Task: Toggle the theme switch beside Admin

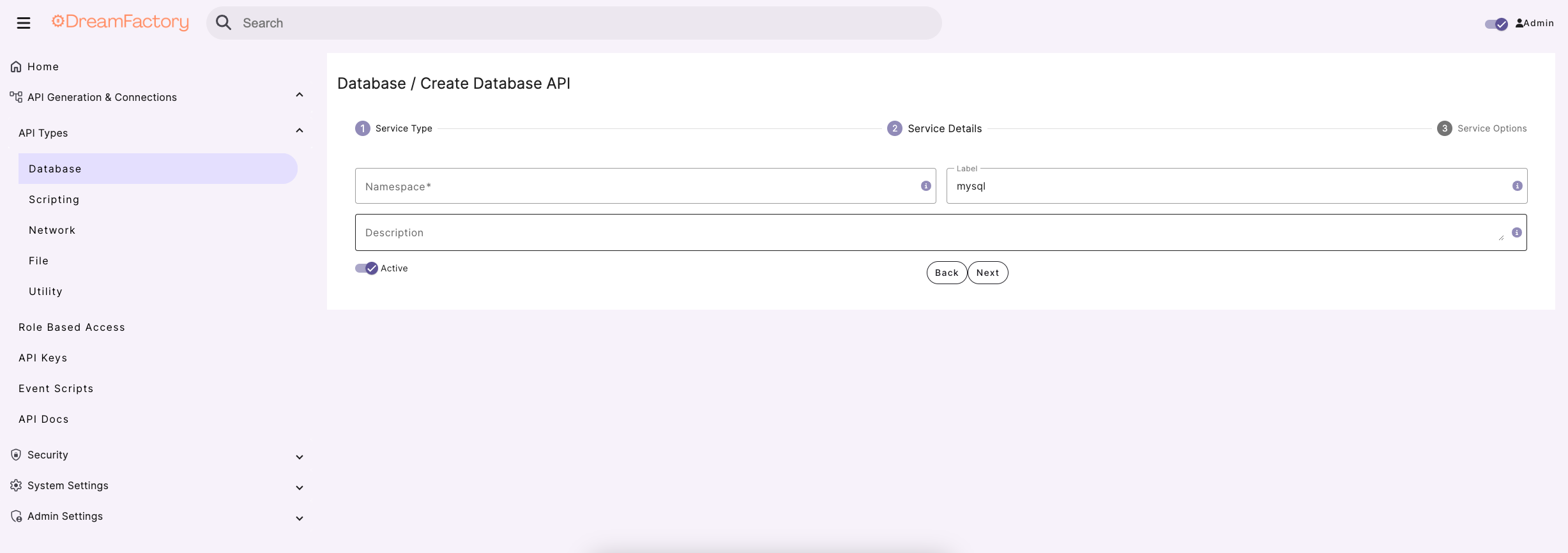Action: (x=1496, y=24)
